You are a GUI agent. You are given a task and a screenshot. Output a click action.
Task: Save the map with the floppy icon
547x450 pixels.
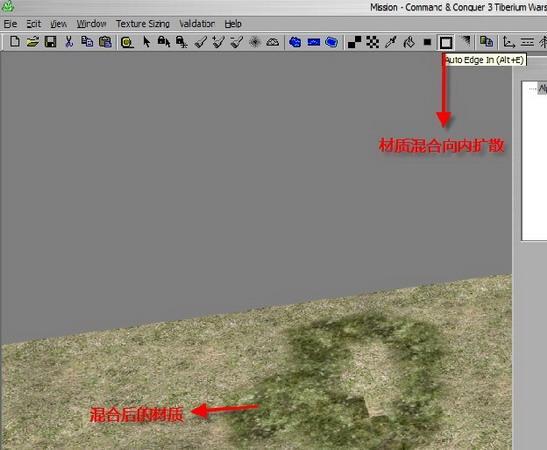pos(51,42)
